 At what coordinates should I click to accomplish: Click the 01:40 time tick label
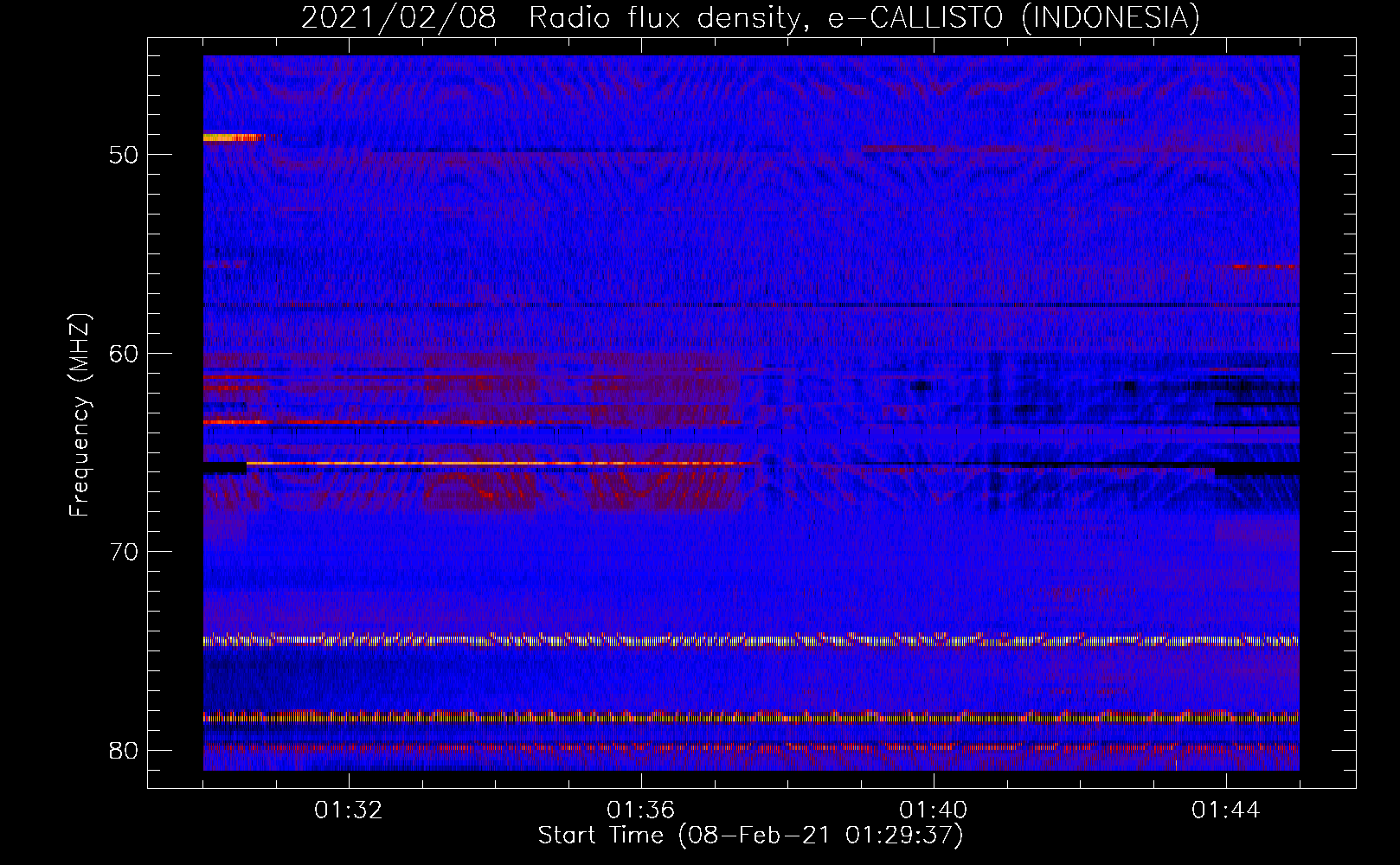click(x=934, y=811)
